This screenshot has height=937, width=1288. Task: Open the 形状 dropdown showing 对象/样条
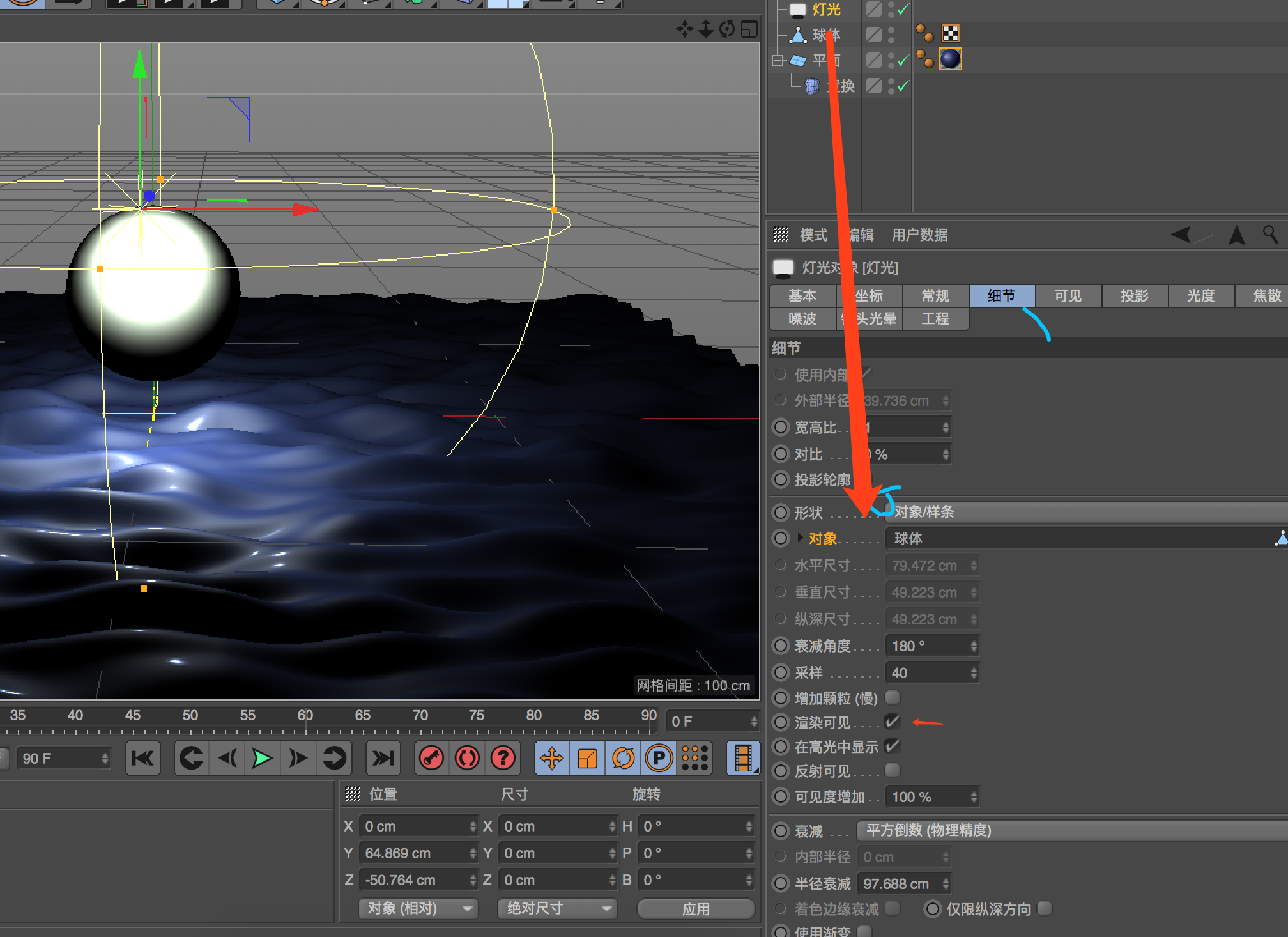[x=1086, y=512]
